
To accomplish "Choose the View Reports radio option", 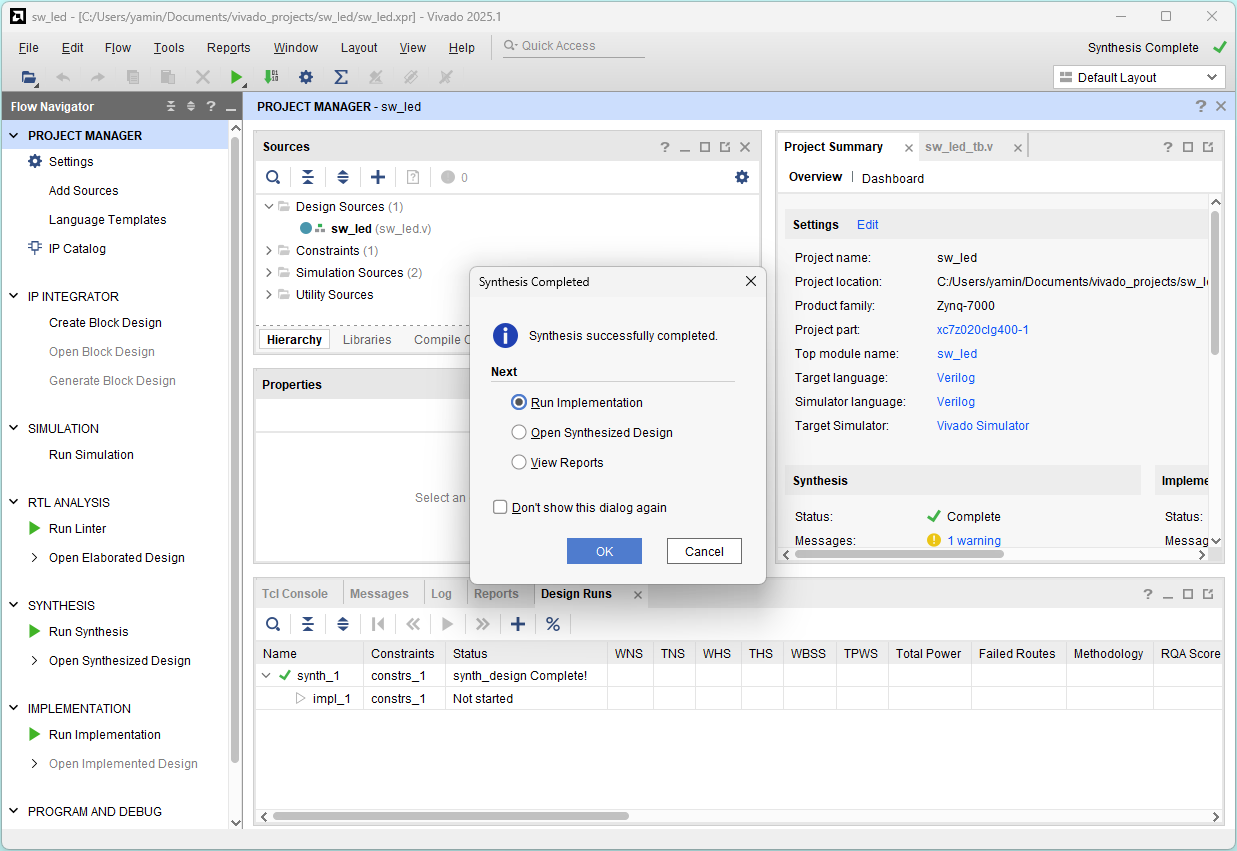I will tap(518, 462).
